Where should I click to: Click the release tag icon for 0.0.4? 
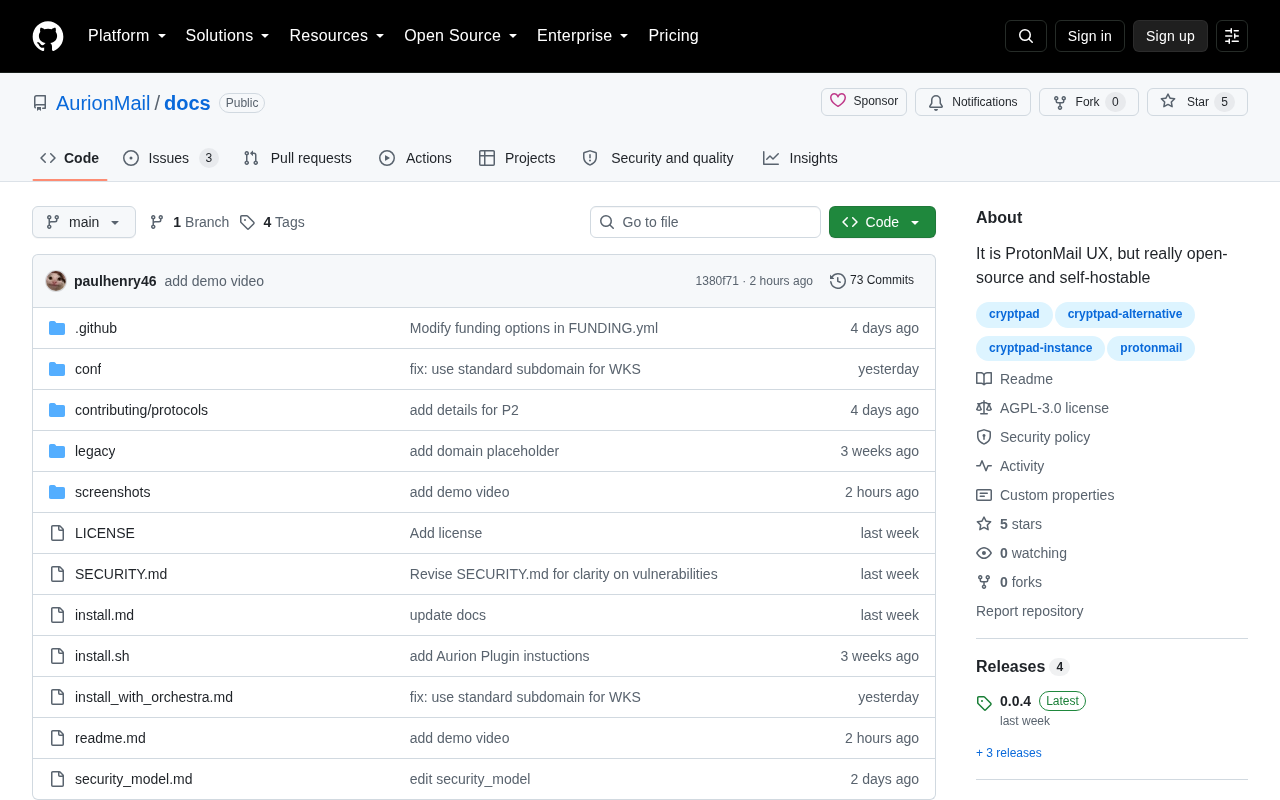(x=984, y=703)
